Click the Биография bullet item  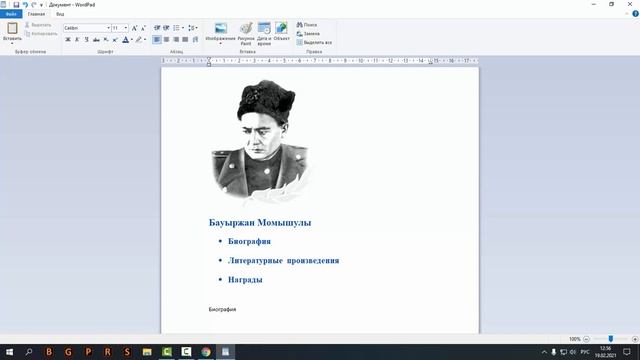[x=249, y=242]
